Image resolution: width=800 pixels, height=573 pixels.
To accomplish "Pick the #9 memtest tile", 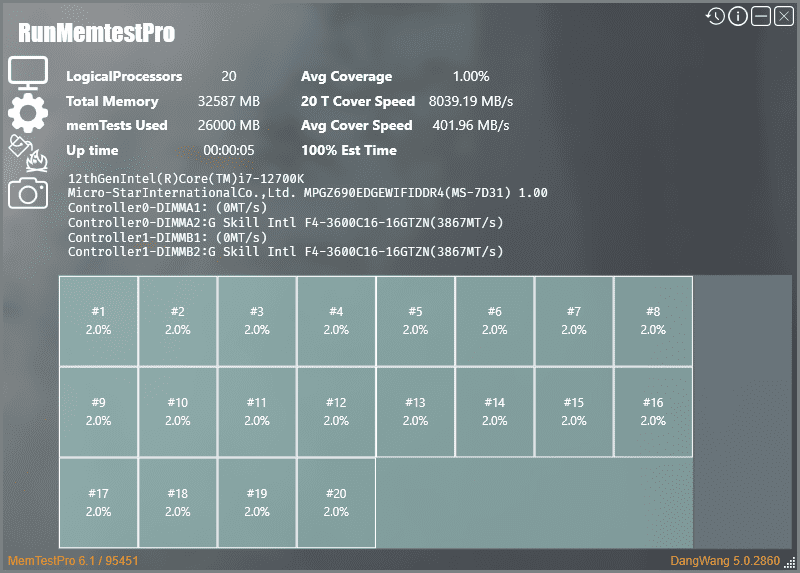I will click(x=98, y=412).
